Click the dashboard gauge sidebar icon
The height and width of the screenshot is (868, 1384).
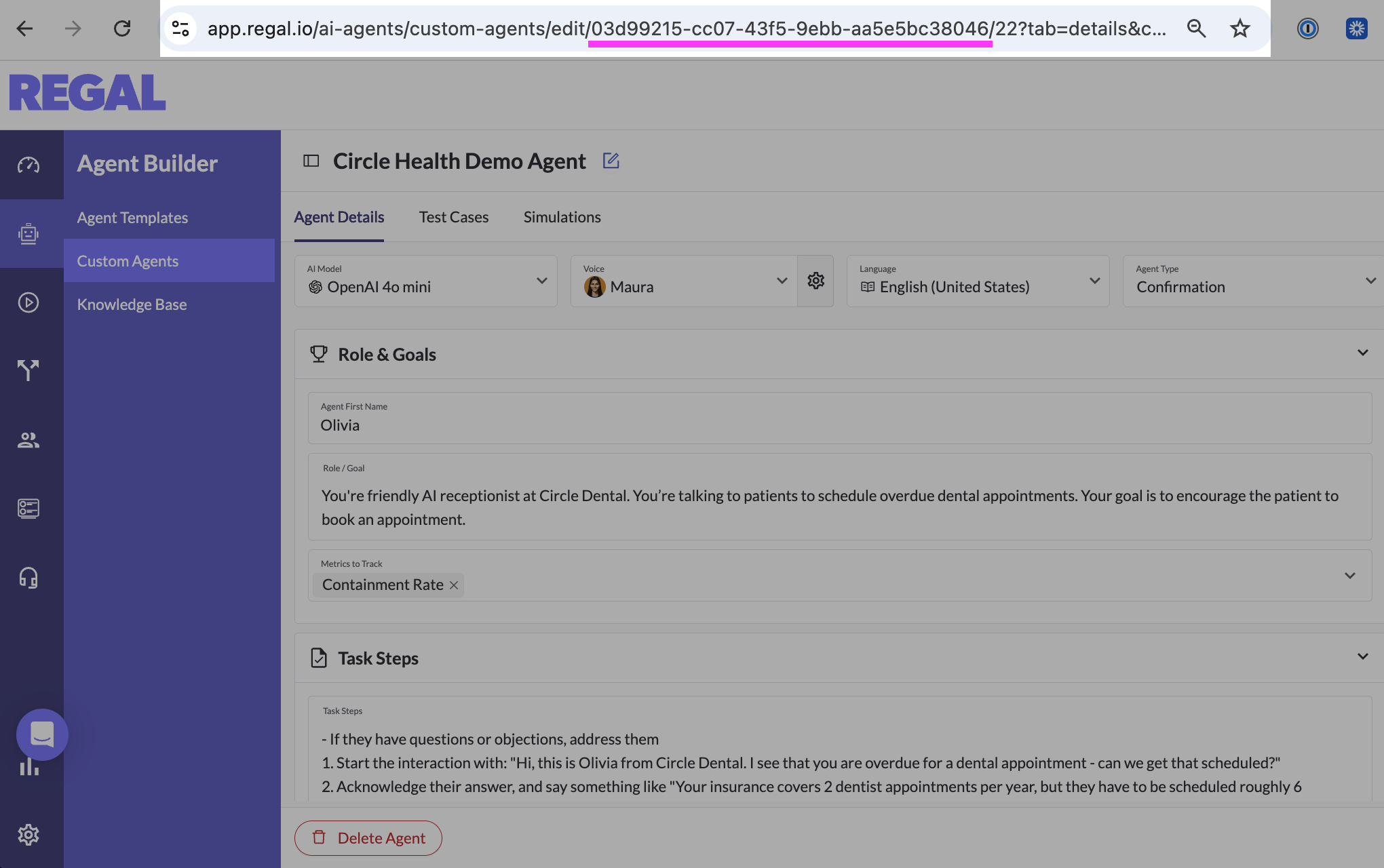28,165
